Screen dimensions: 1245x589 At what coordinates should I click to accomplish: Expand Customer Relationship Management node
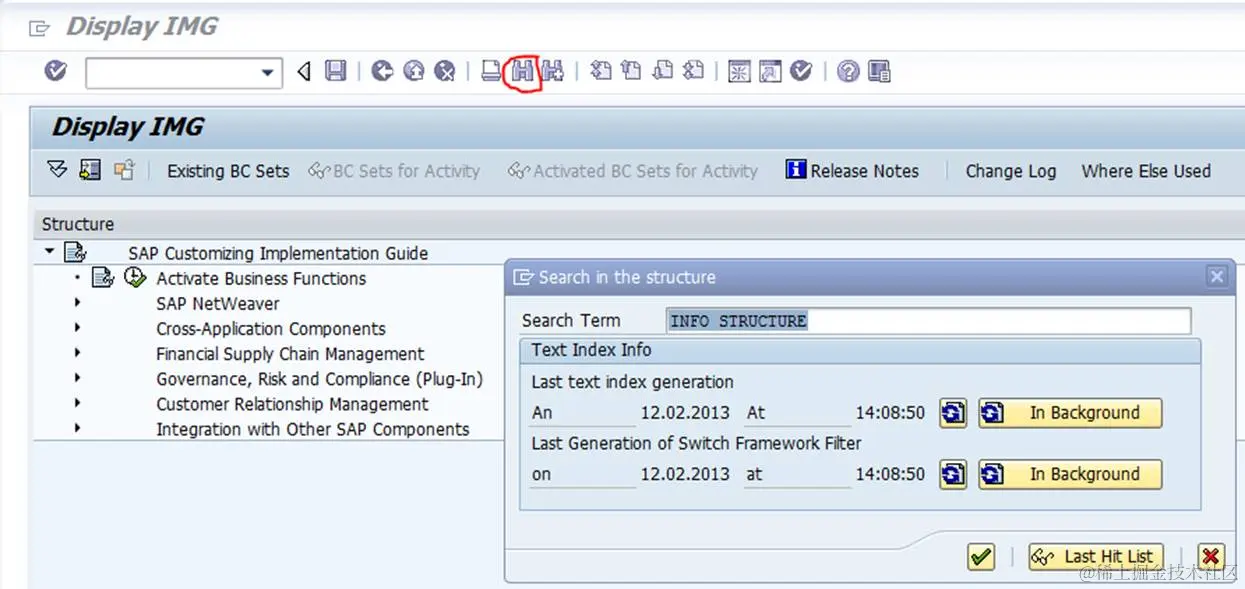77,403
